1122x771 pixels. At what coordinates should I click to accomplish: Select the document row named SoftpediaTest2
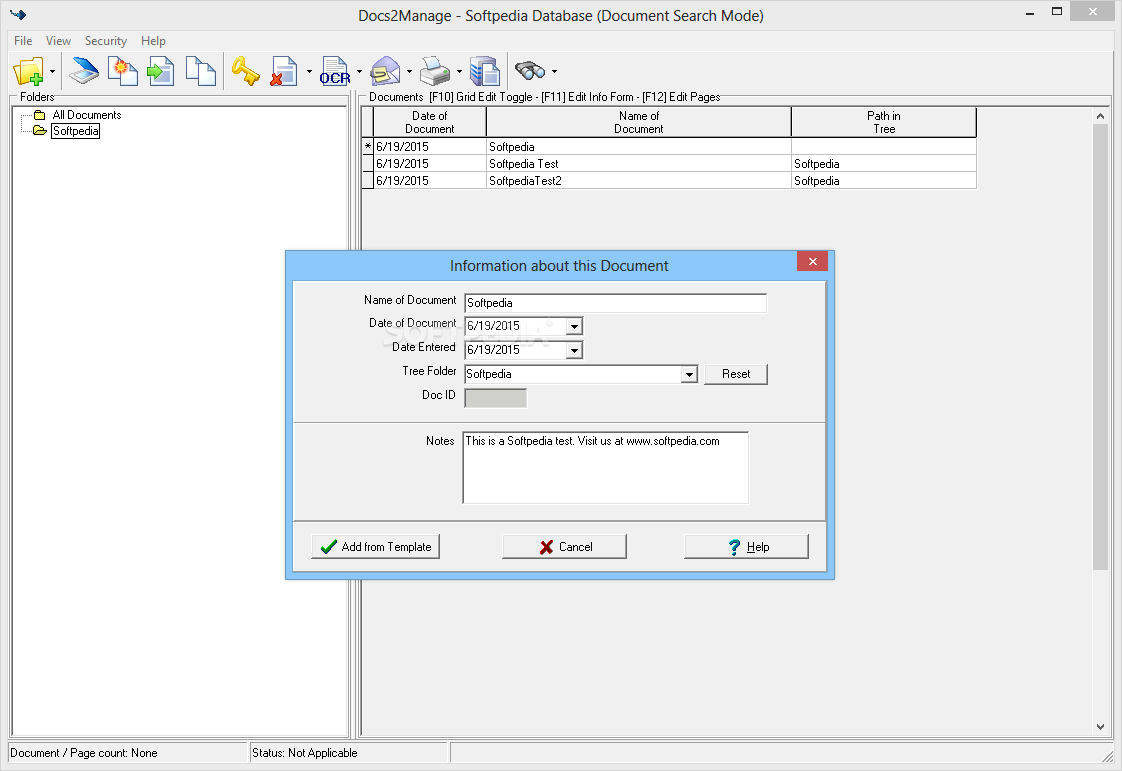tap(669, 181)
